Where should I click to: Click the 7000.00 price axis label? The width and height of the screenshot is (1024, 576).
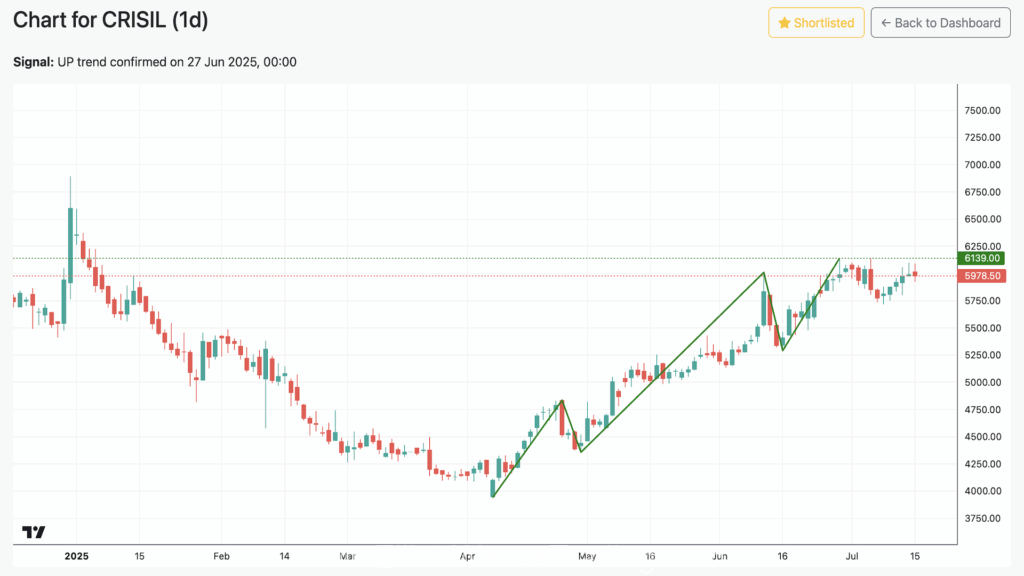tap(982, 165)
